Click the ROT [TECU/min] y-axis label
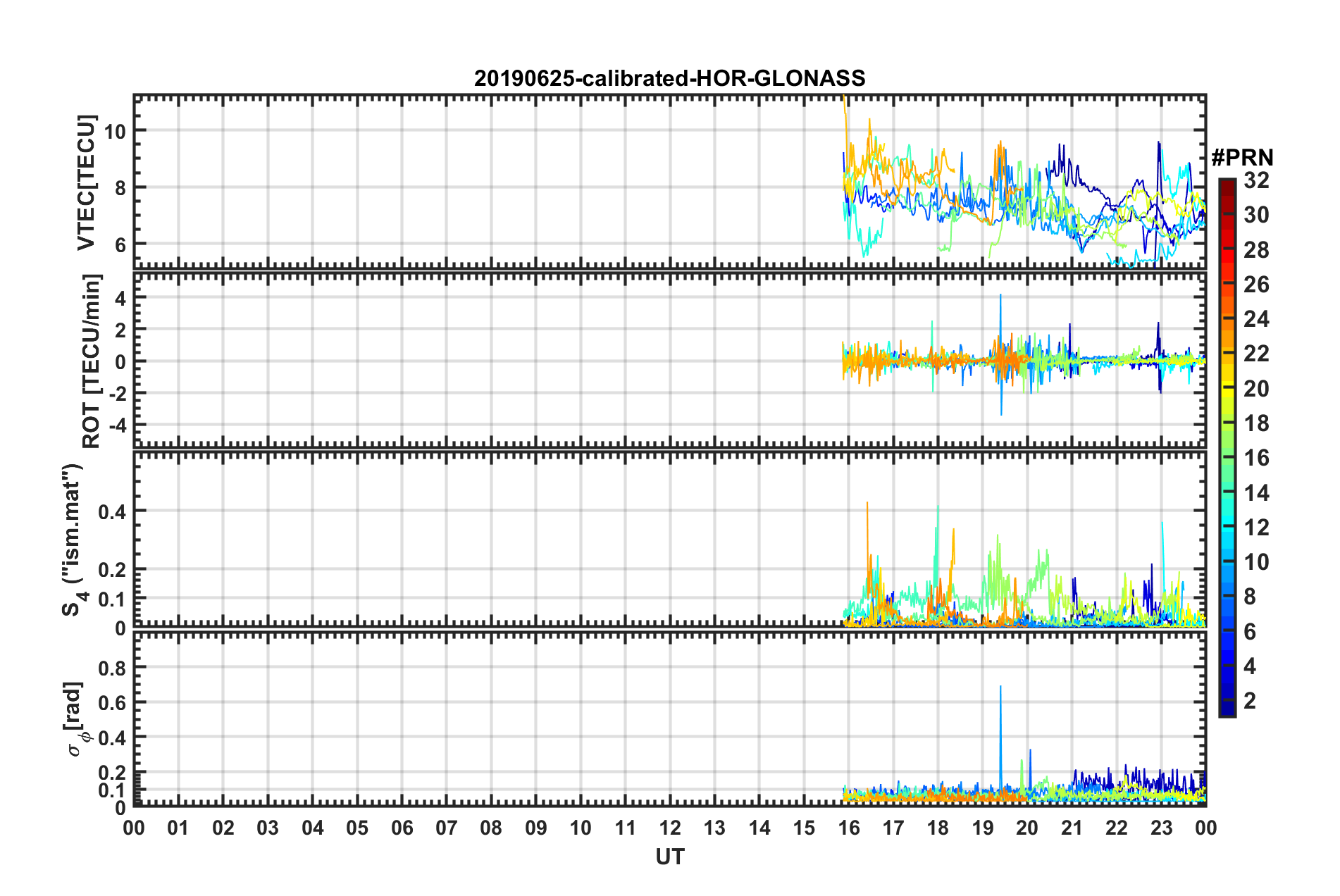This screenshot has height=896, width=1340. (x=91, y=361)
